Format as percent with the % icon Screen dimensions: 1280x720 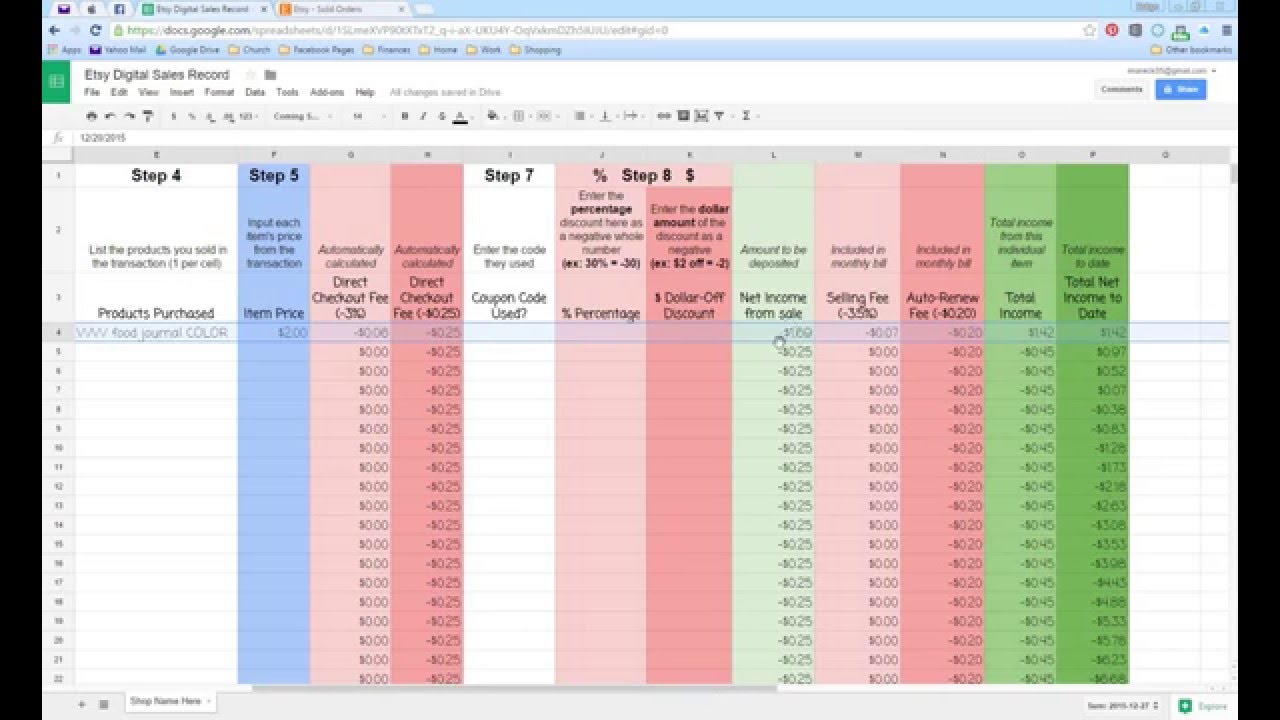coord(192,116)
